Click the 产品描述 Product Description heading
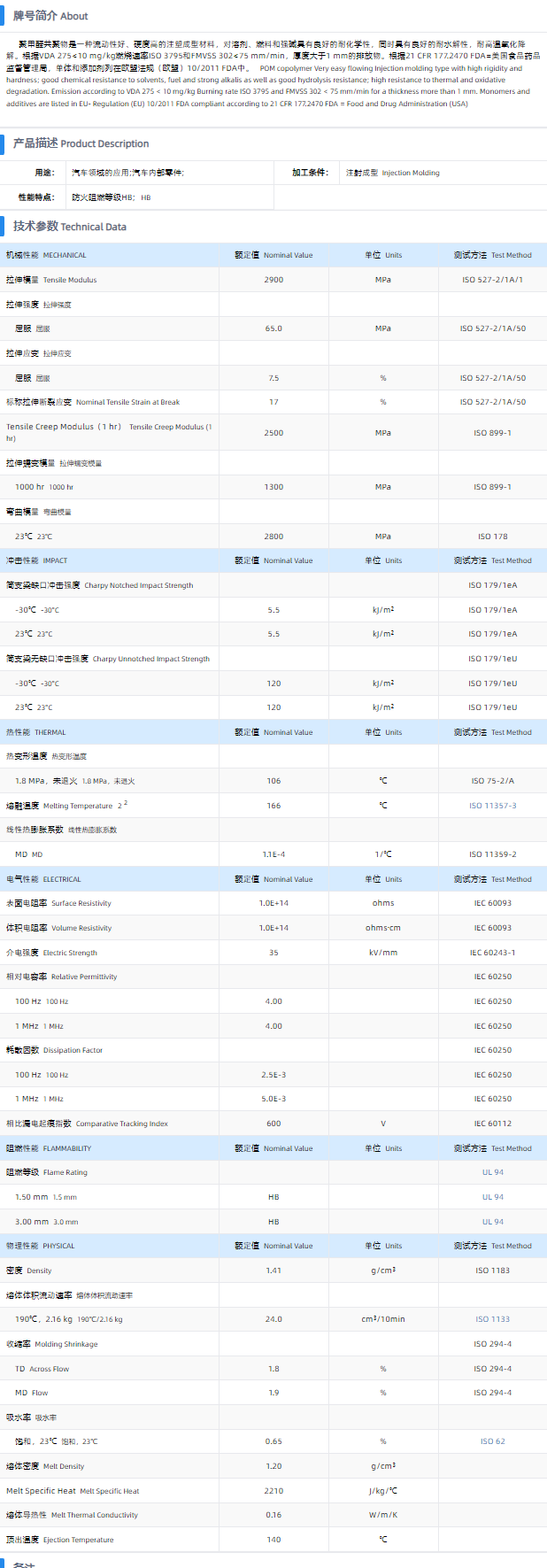547x1568 pixels. (x=81, y=143)
